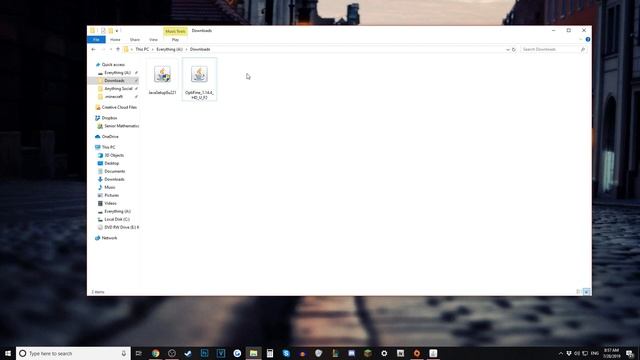Click New Folder icon in title bar
Image resolution: width=640 pixels, height=360 pixels.
(x=110, y=31)
